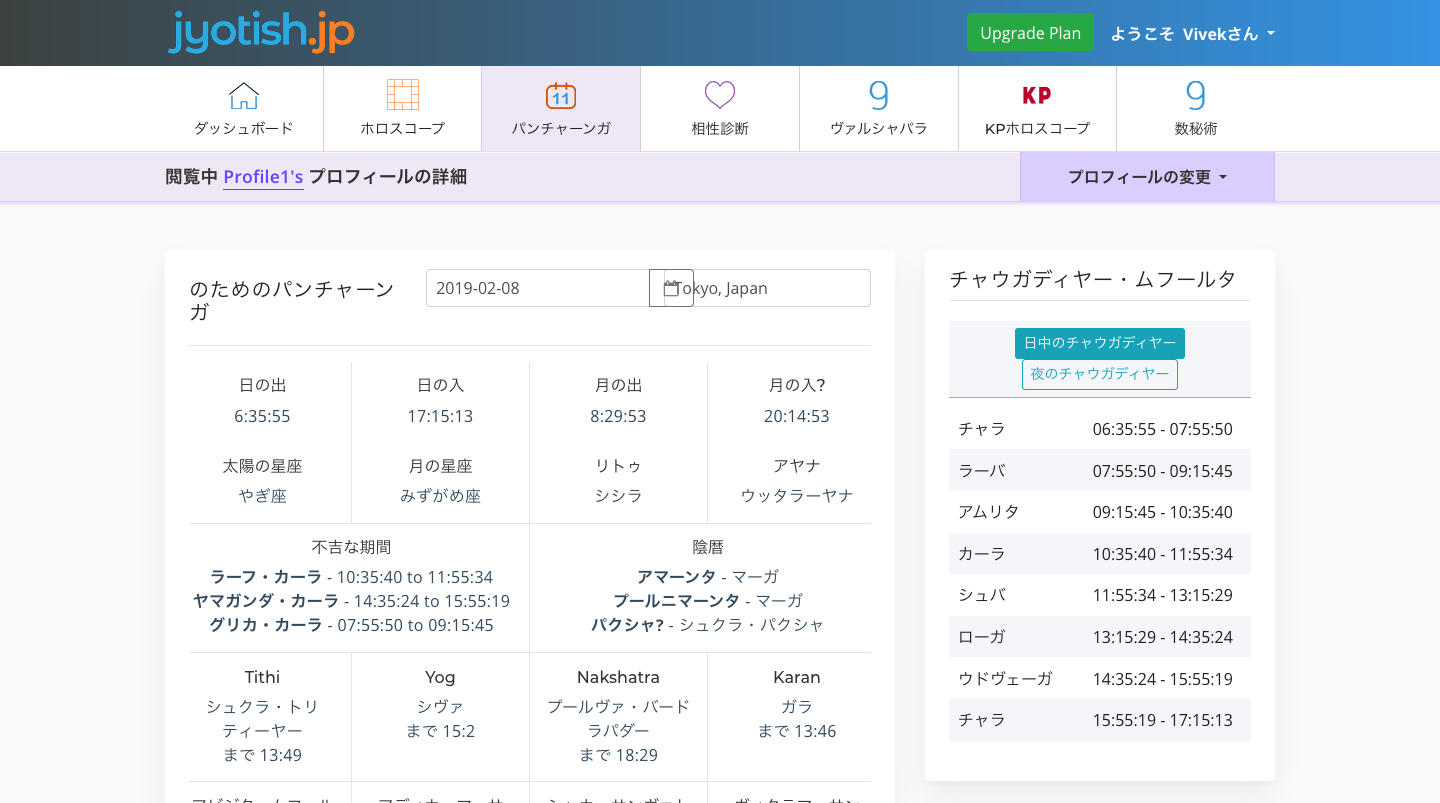This screenshot has height=803, width=1440.
Task: Open the Dashboard house icon
Action: click(243, 96)
